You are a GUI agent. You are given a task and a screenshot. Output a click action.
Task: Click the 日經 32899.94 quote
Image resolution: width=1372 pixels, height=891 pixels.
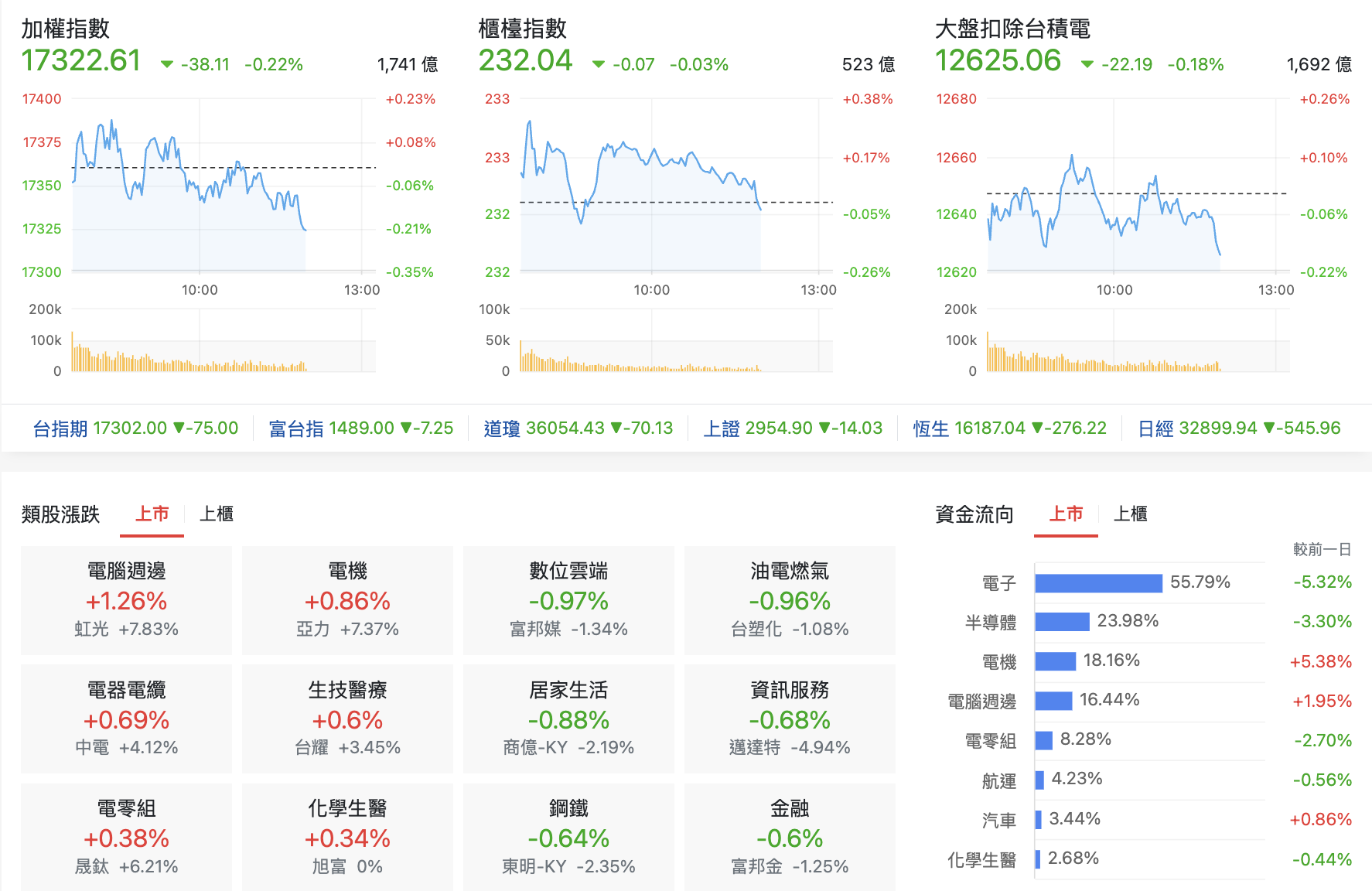(x=1239, y=428)
